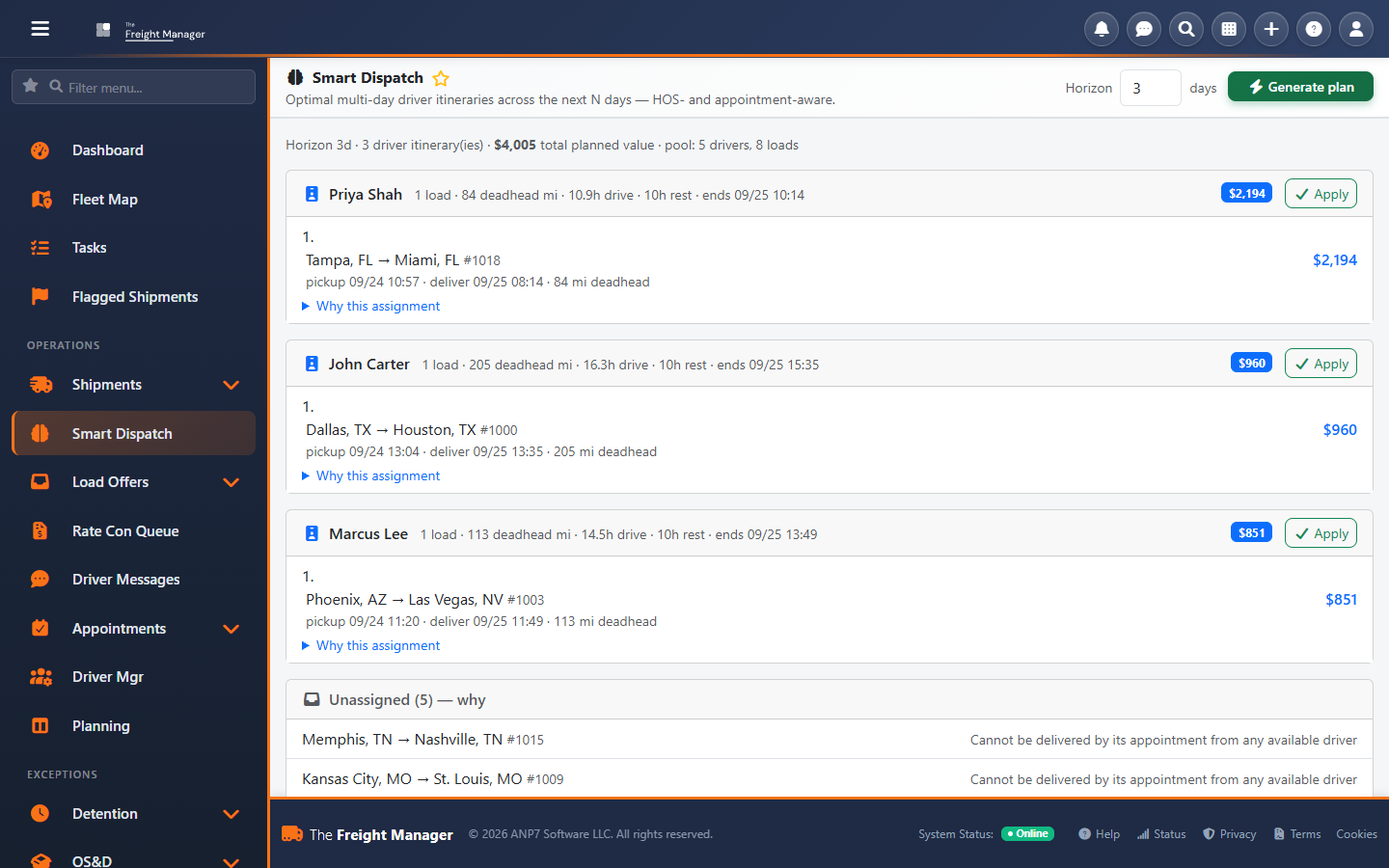The image size is (1389, 868).
Task: Click Priya Shah driver badge icon
Action: pos(312,194)
